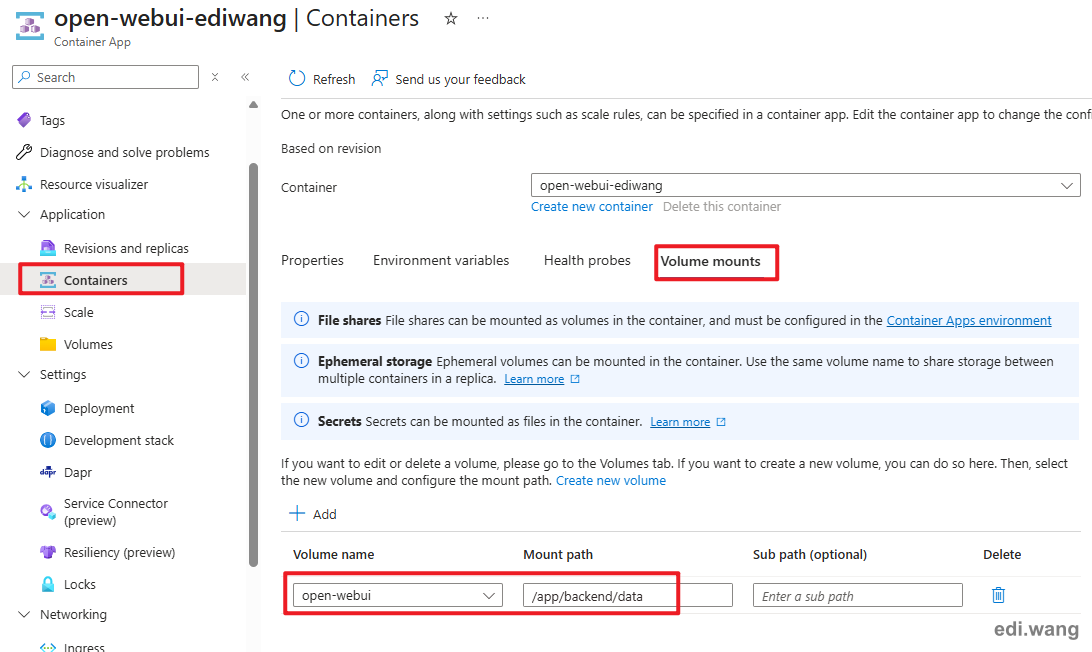Open Diagnose and solve problems

click(125, 153)
